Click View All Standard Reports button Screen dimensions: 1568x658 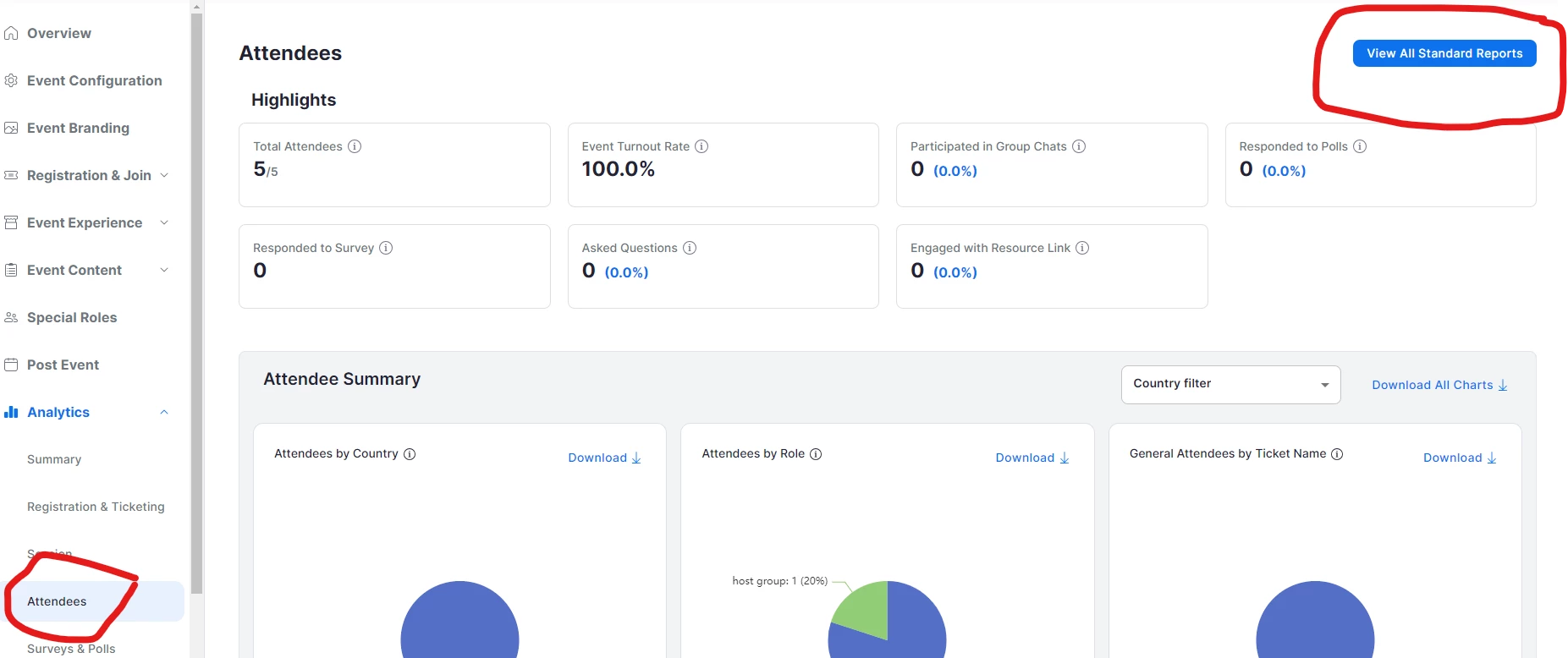(x=1444, y=53)
